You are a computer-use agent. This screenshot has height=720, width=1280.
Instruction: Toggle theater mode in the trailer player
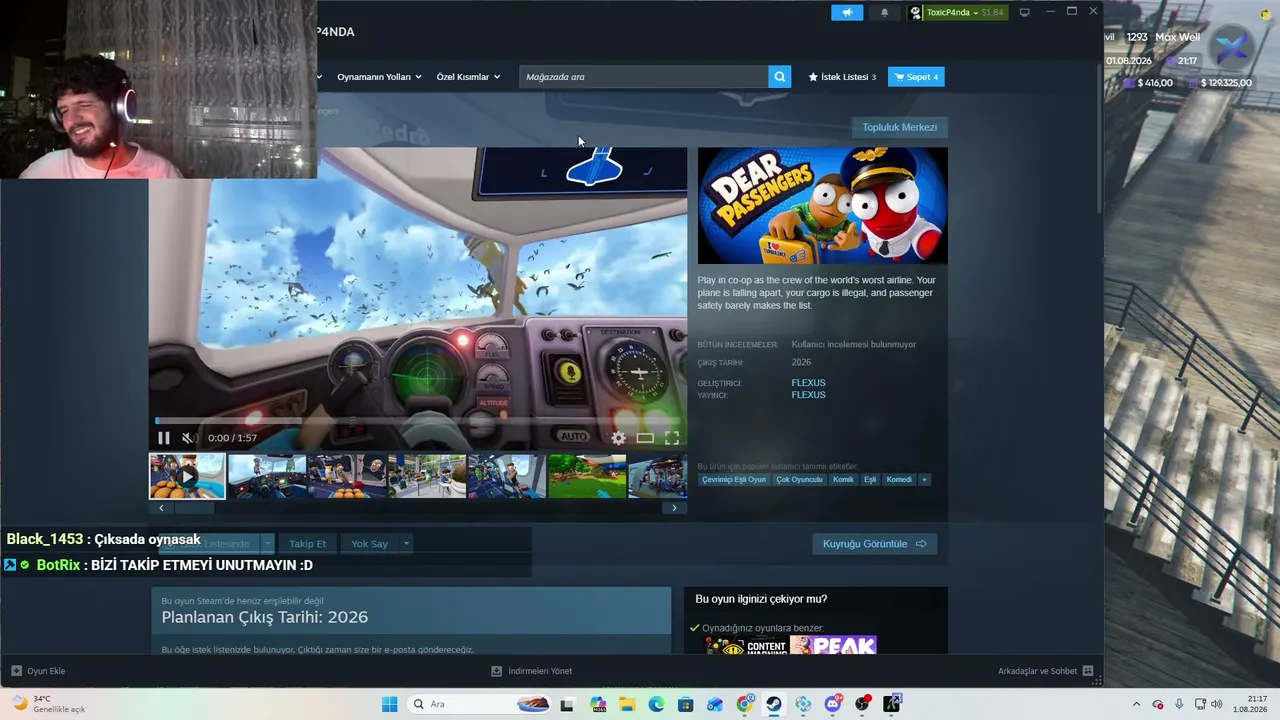tap(645, 438)
